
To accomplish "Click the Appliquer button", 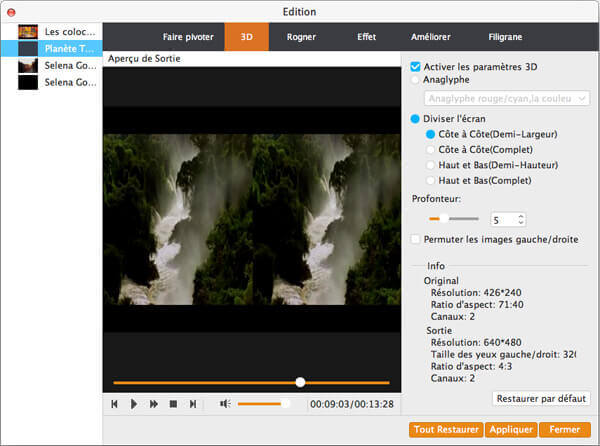I will click(x=510, y=430).
